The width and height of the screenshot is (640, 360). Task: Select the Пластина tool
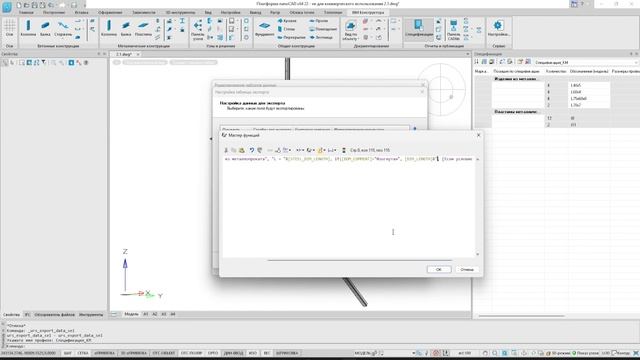pyautogui.click(x=143, y=28)
